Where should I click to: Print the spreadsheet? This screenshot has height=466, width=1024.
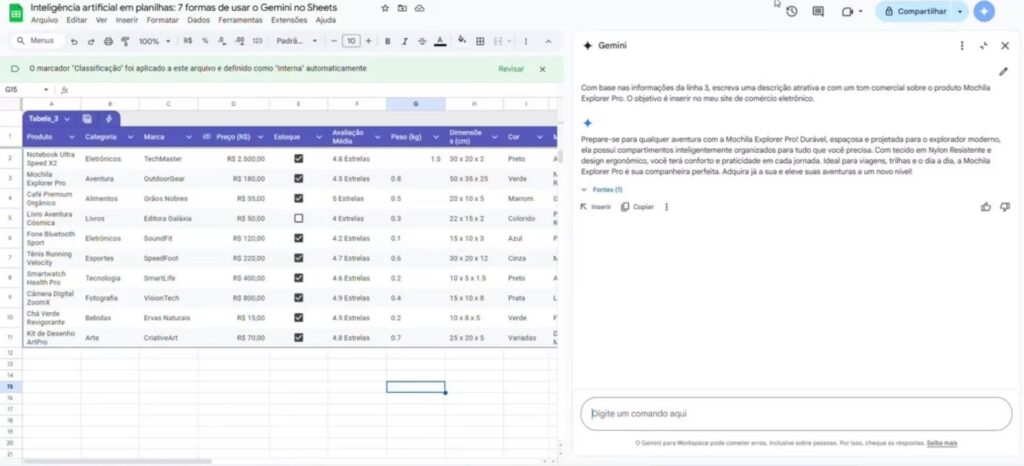click(108, 41)
